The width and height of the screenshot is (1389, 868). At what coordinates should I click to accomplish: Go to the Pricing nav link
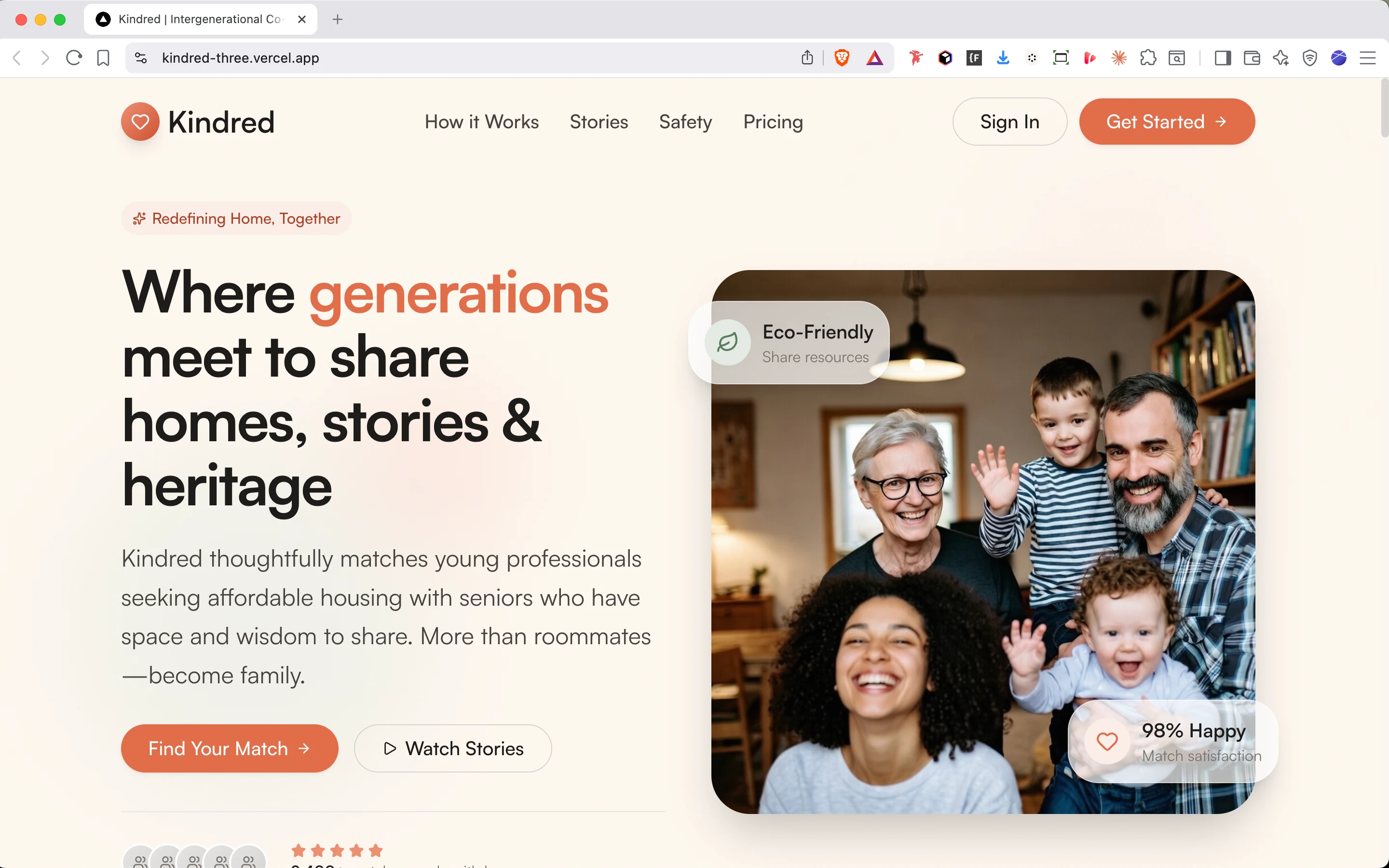[x=773, y=122]
